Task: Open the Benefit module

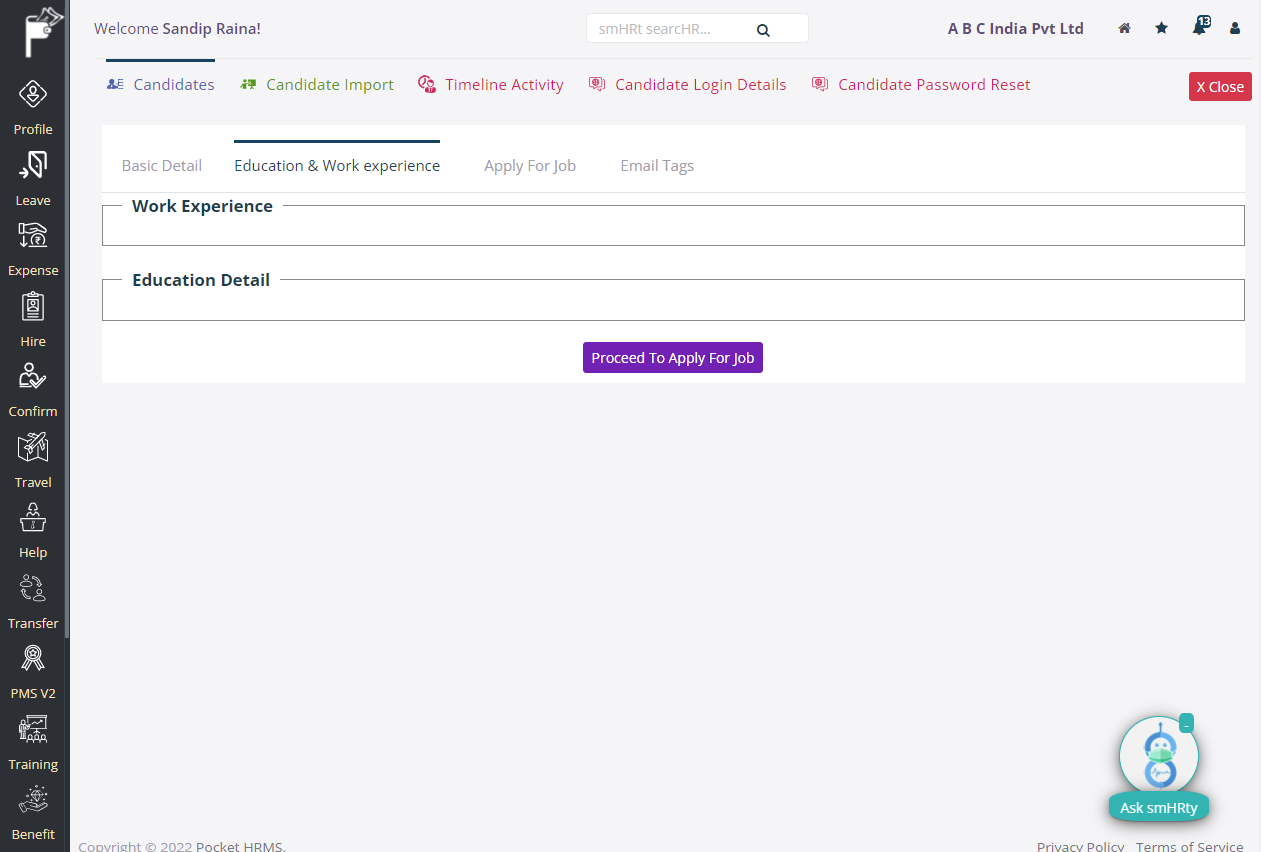Action: [x=33, y=810]
